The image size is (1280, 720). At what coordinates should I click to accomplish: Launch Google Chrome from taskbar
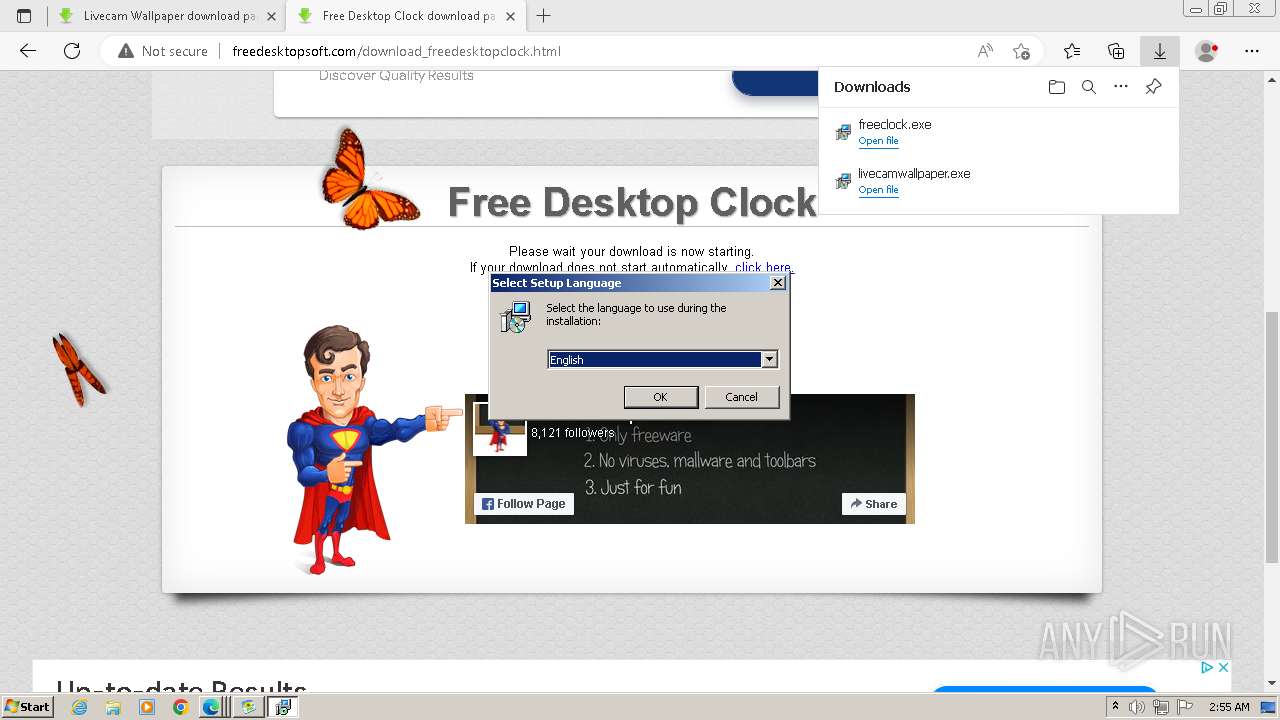point(180,707)
